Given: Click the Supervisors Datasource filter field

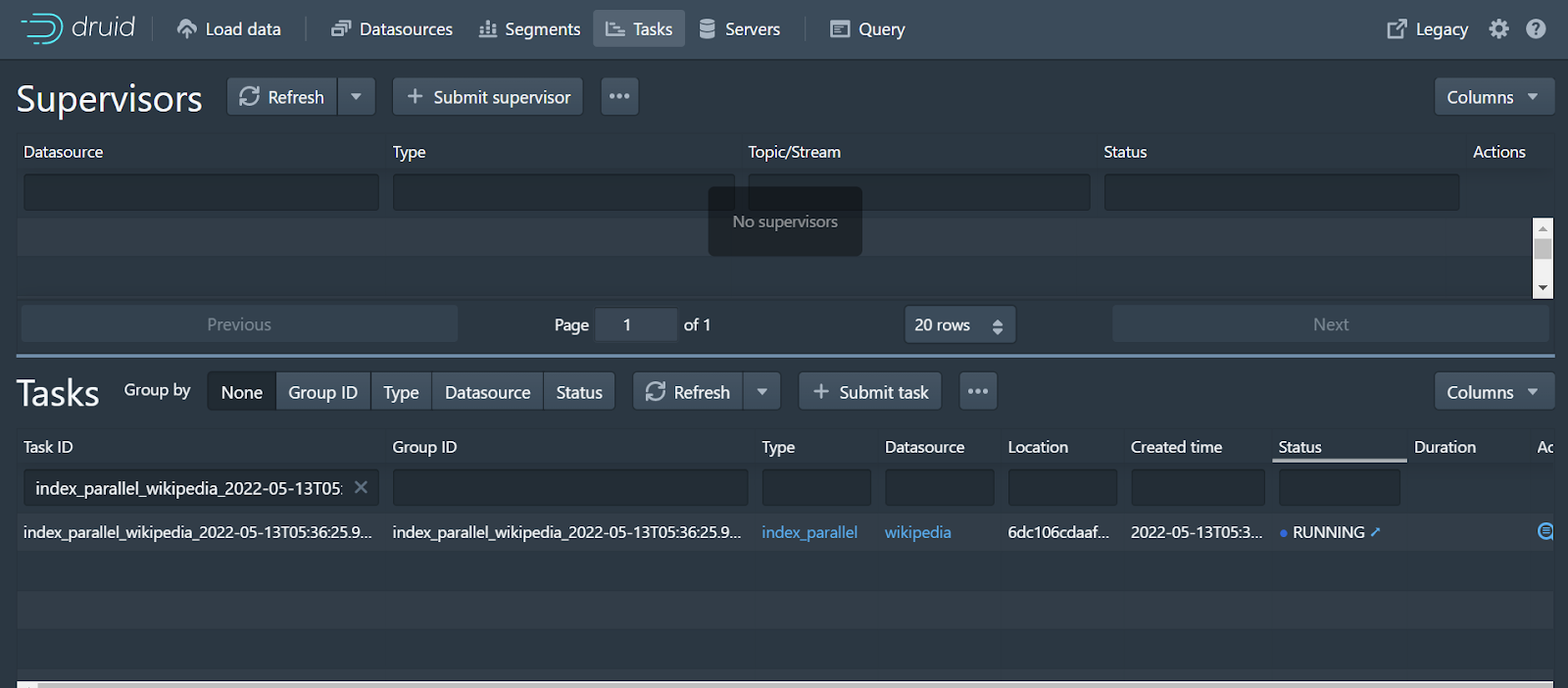Looking at the screenshot, I should coord(201,193).
